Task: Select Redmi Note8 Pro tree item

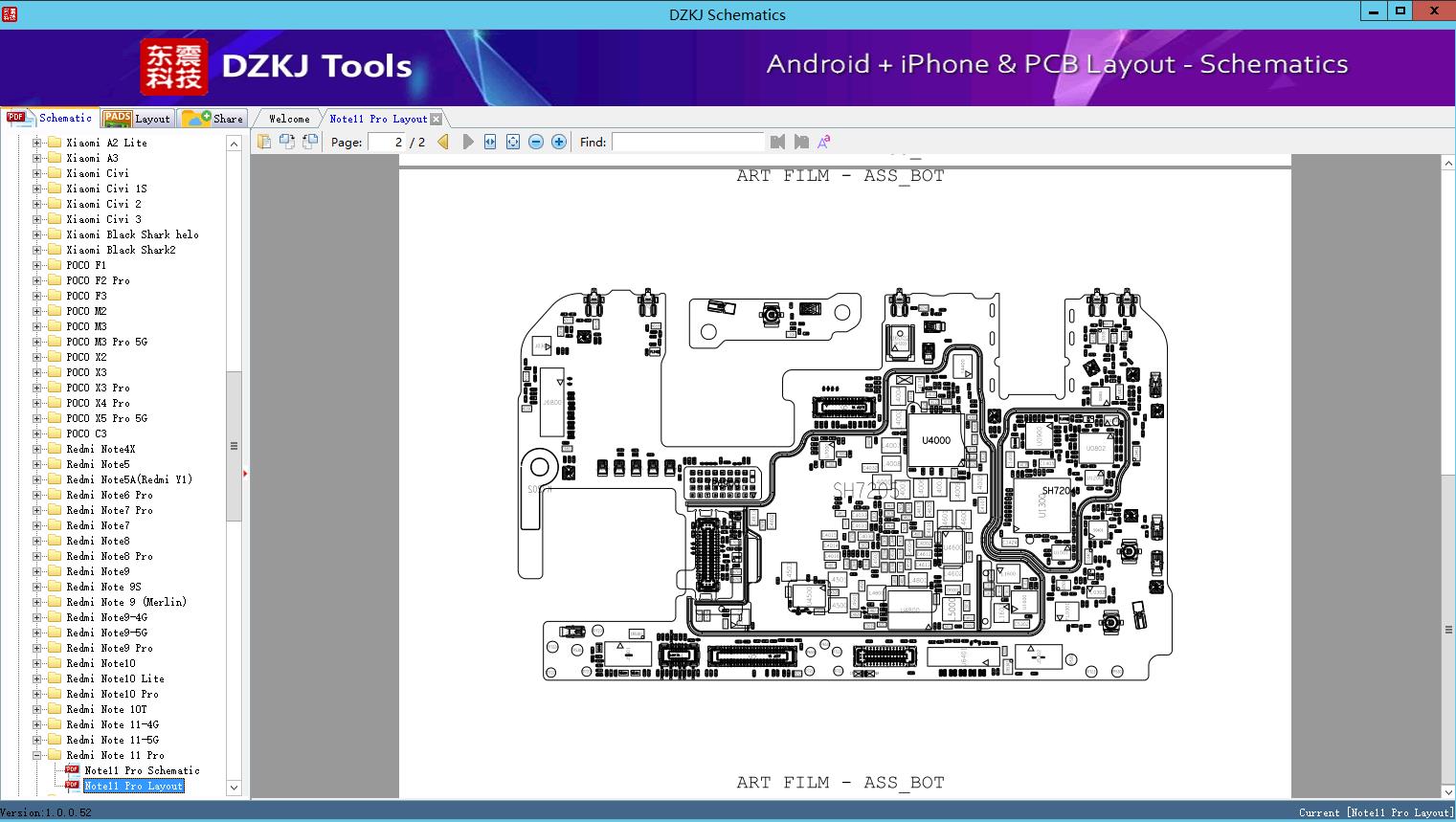Action: (109, 556)
